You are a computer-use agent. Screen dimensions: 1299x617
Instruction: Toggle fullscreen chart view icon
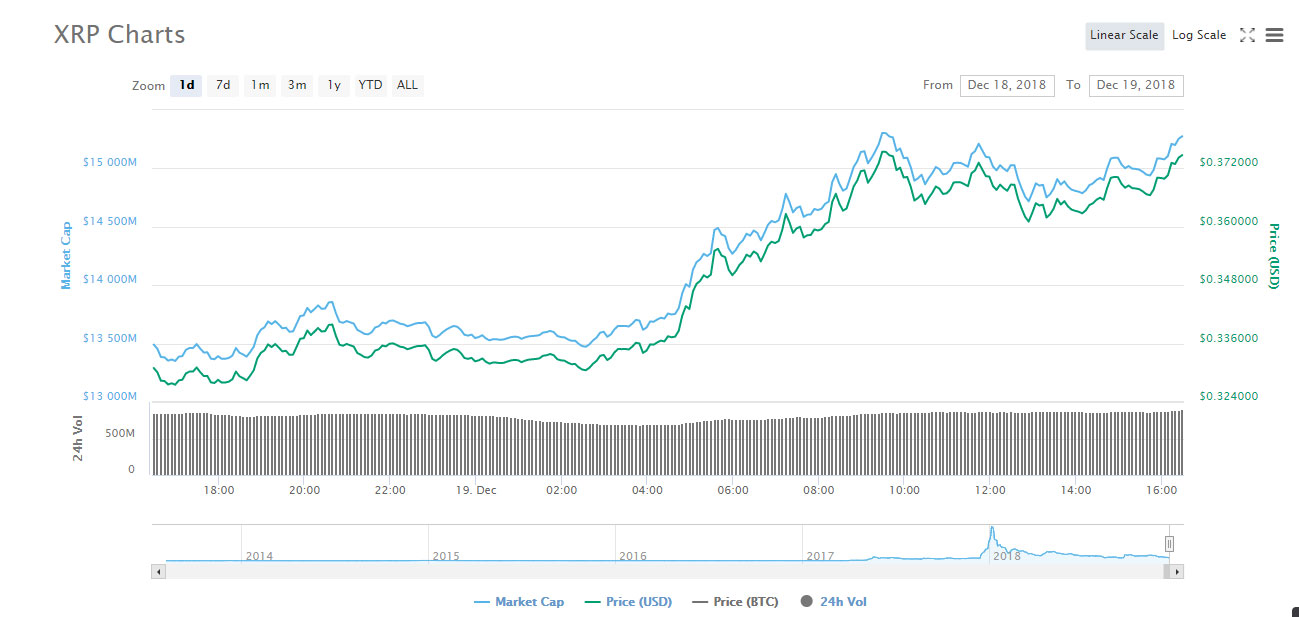click(x=1247, y=35)
